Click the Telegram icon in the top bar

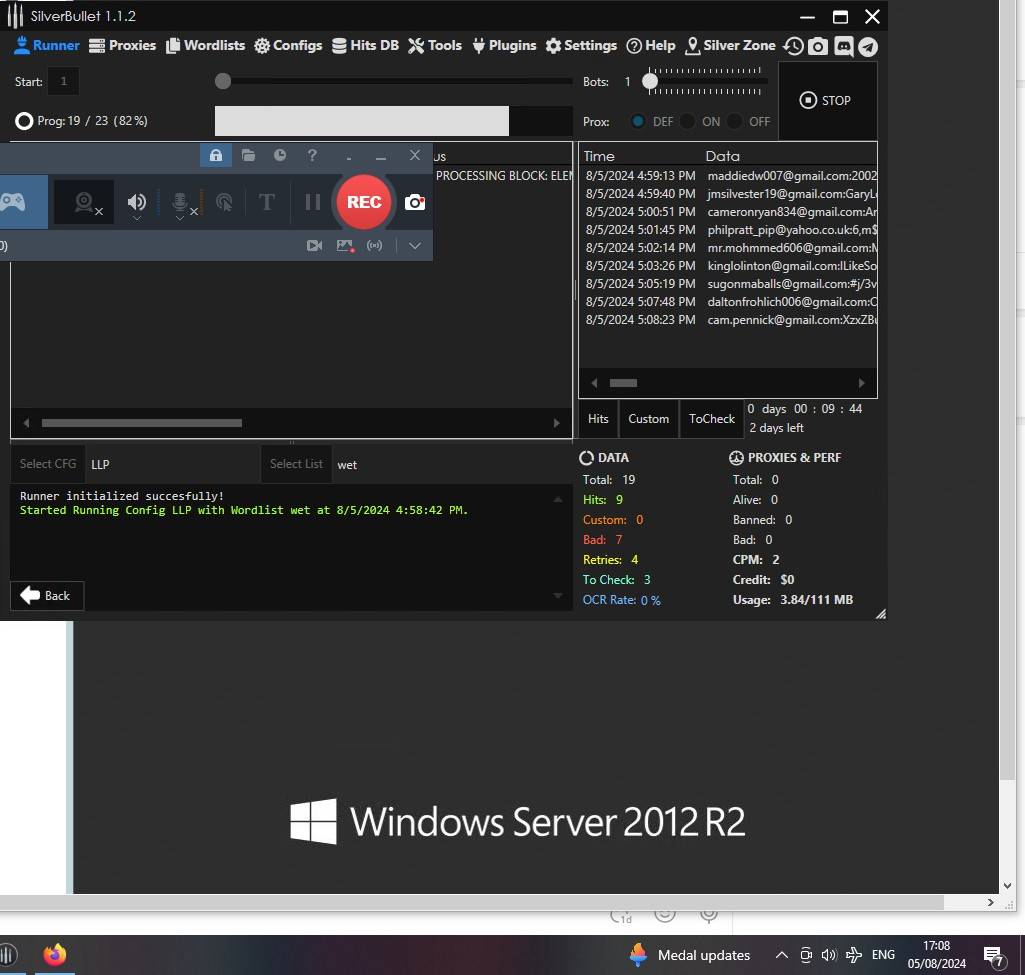[x=868, y=46]
